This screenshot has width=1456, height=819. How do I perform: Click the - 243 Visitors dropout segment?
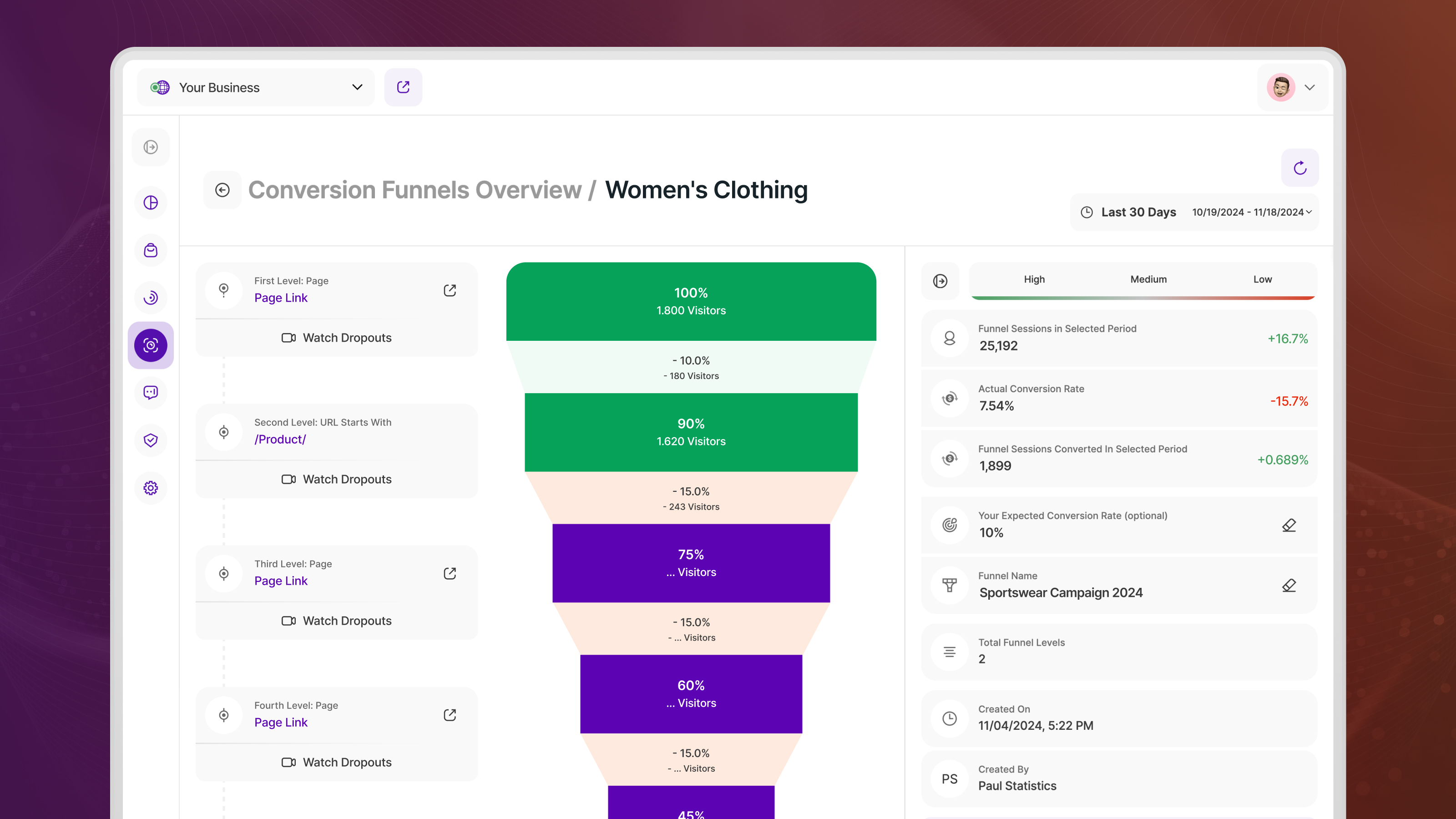[x=691, y=498]
